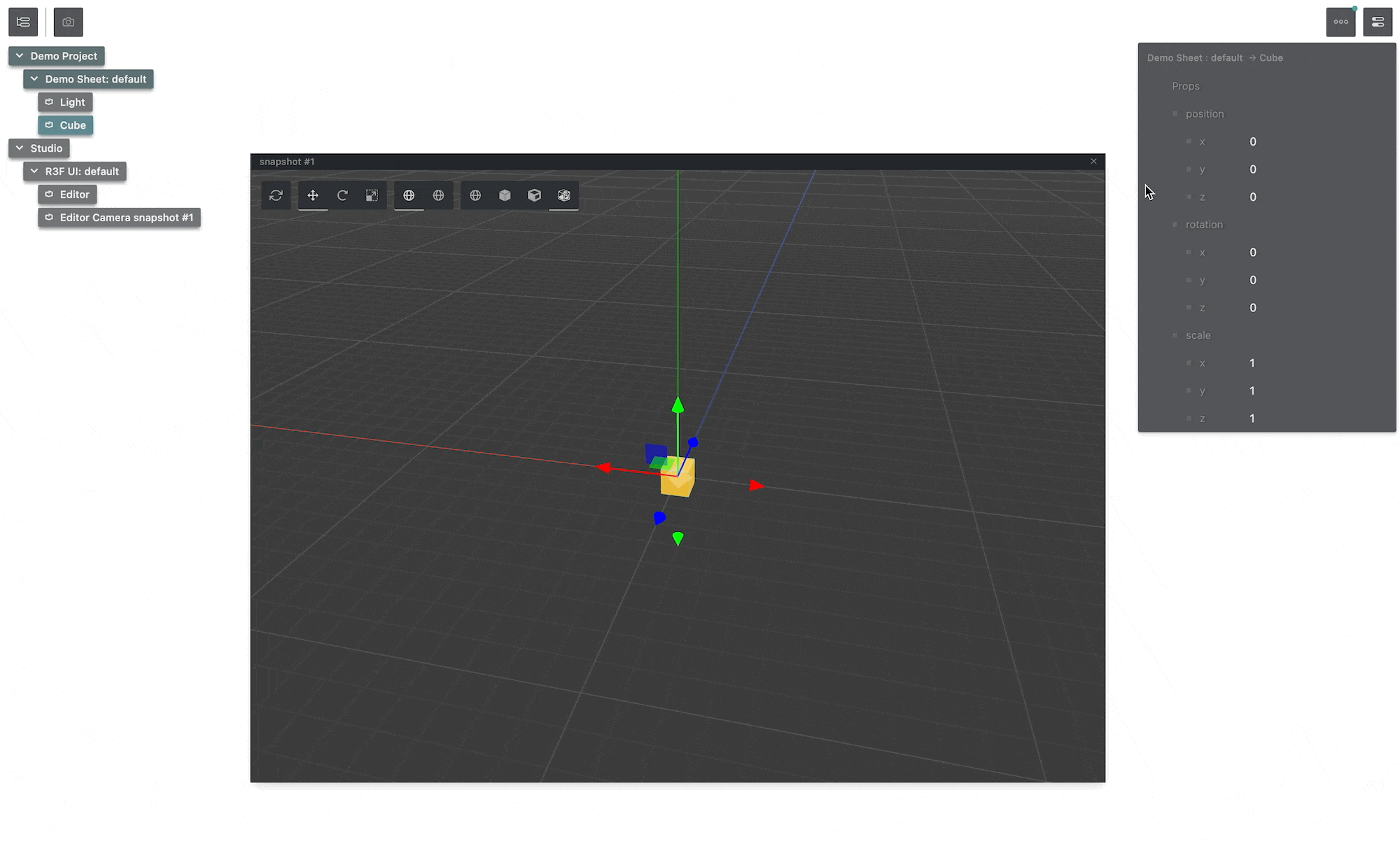Select the scale transform tool
Screen dimensions: 1400x851
click(x=372, y=195)
